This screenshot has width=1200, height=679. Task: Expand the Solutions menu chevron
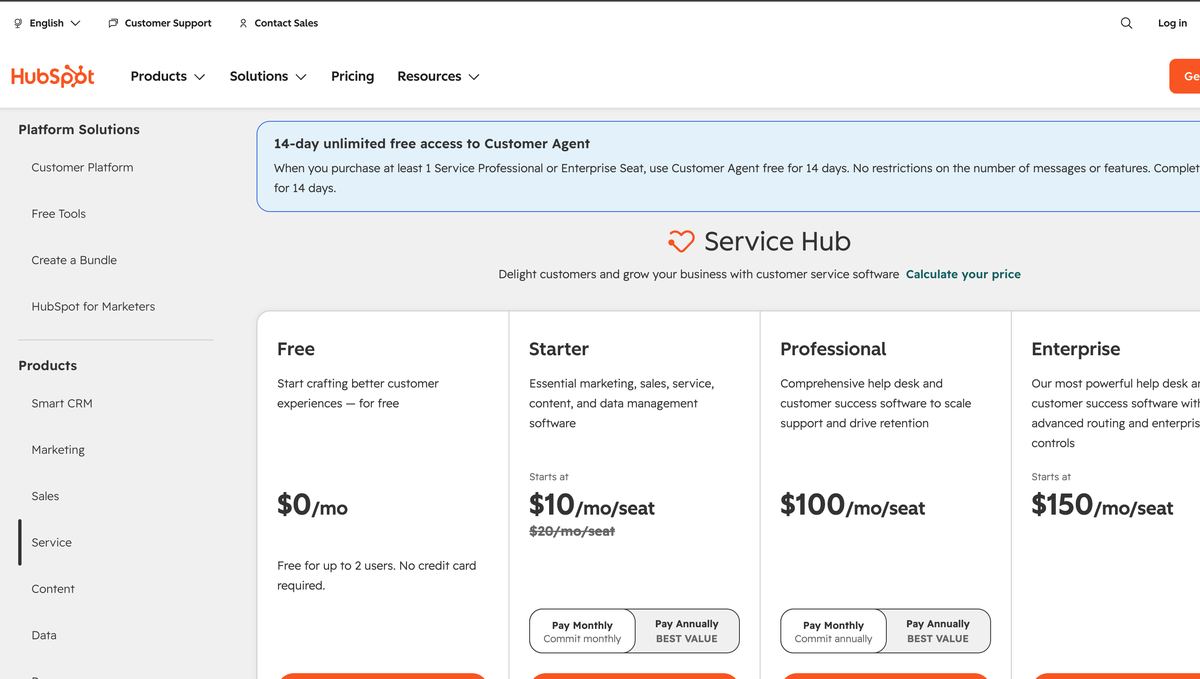pyautogui.click(x=301, y=77)
